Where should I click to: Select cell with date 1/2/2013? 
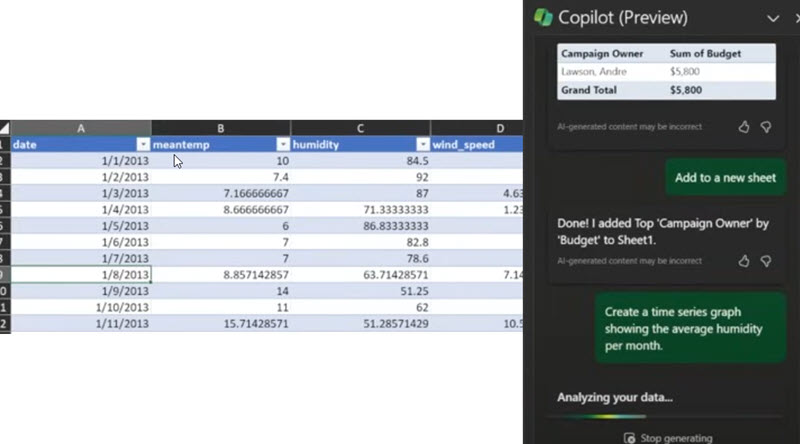(81, 177)
